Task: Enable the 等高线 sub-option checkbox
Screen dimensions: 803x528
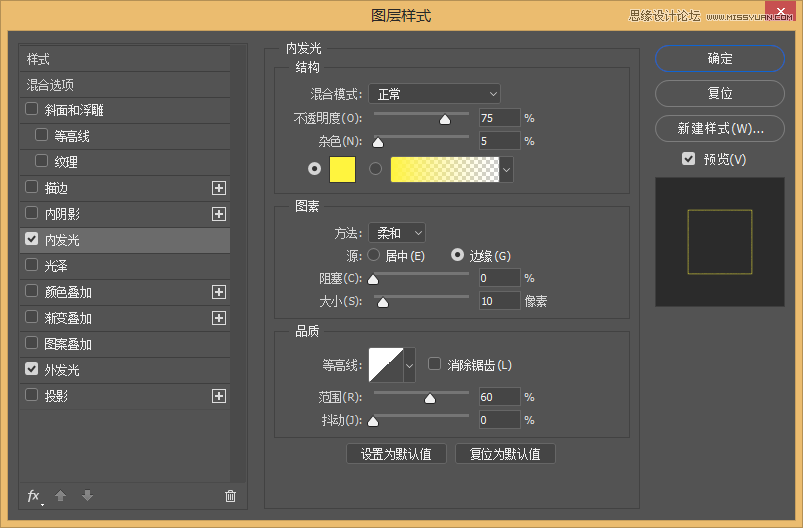Action: [x=41, y=135]
